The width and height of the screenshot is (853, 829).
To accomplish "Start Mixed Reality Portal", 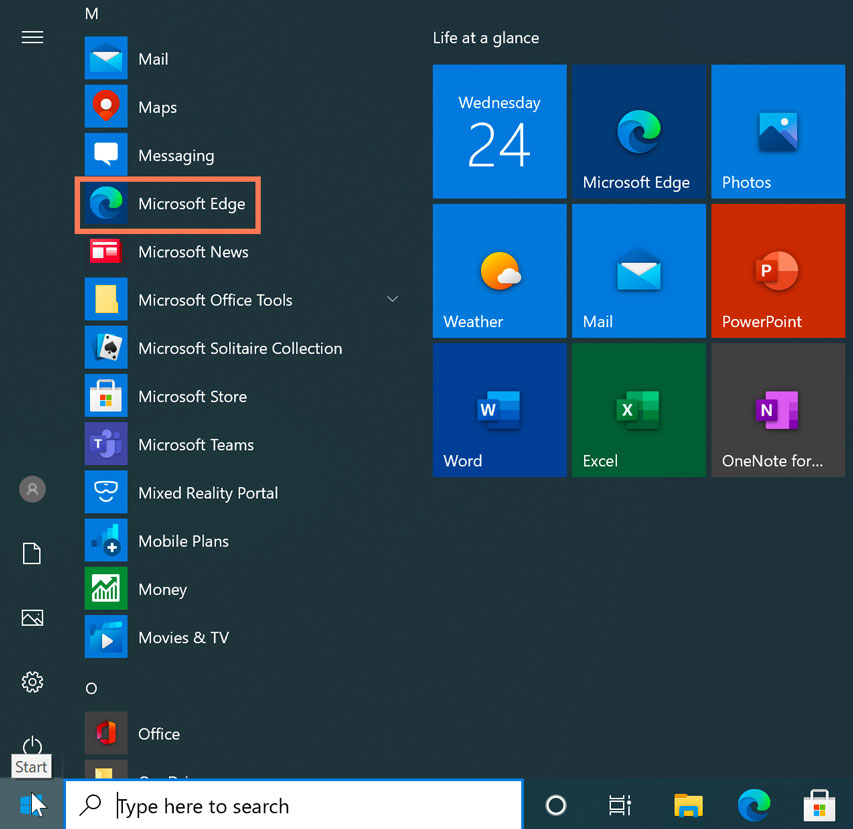I will [207, 492].
